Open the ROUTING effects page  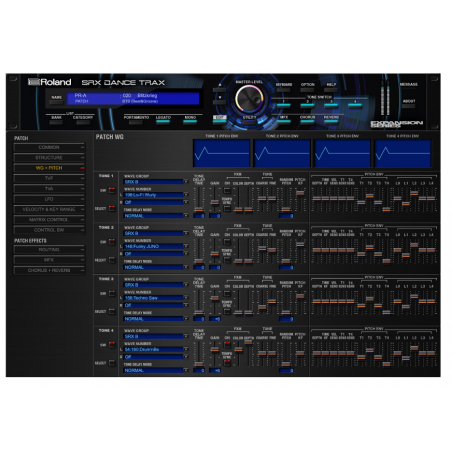(49, 249)
